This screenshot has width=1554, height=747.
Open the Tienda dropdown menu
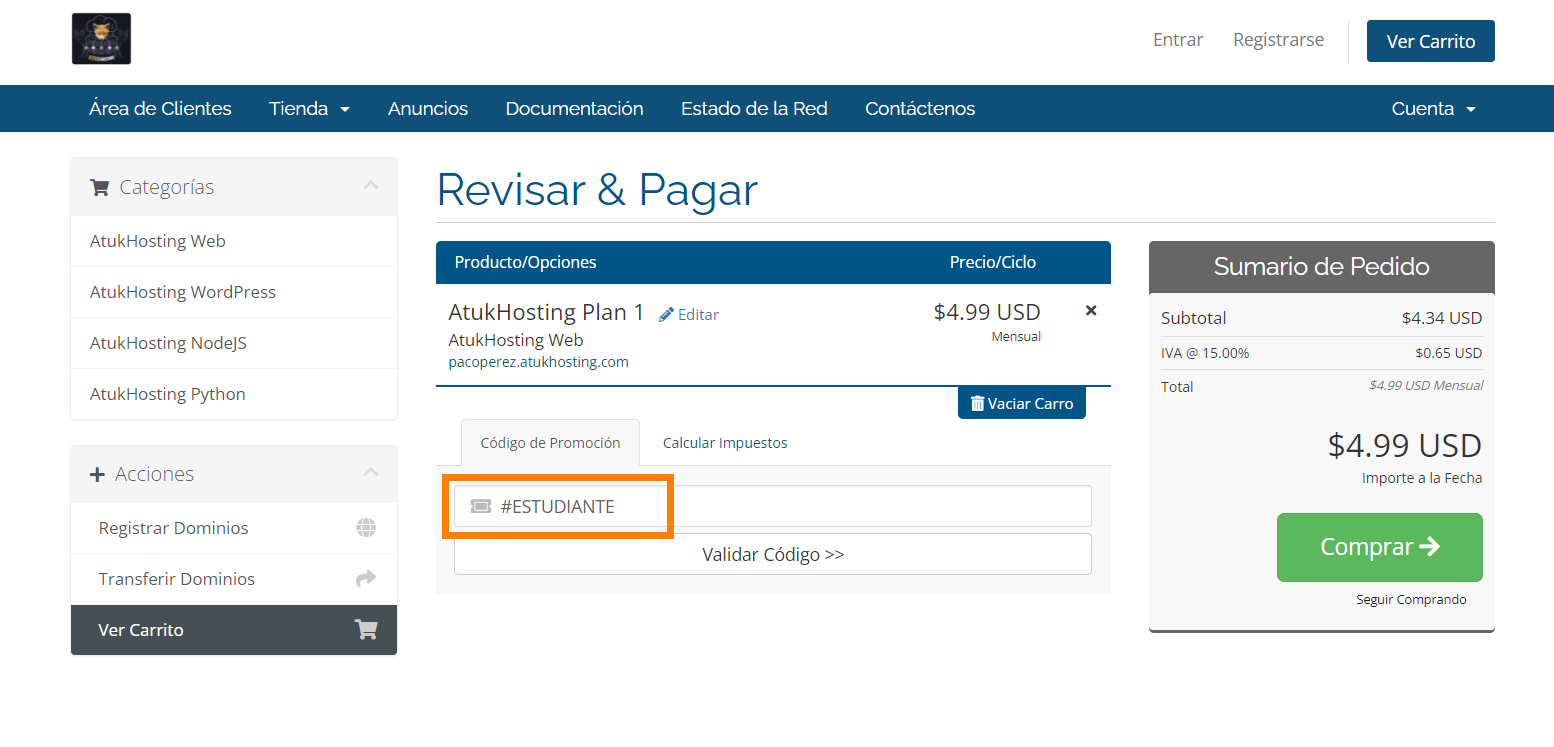(309, 109)
